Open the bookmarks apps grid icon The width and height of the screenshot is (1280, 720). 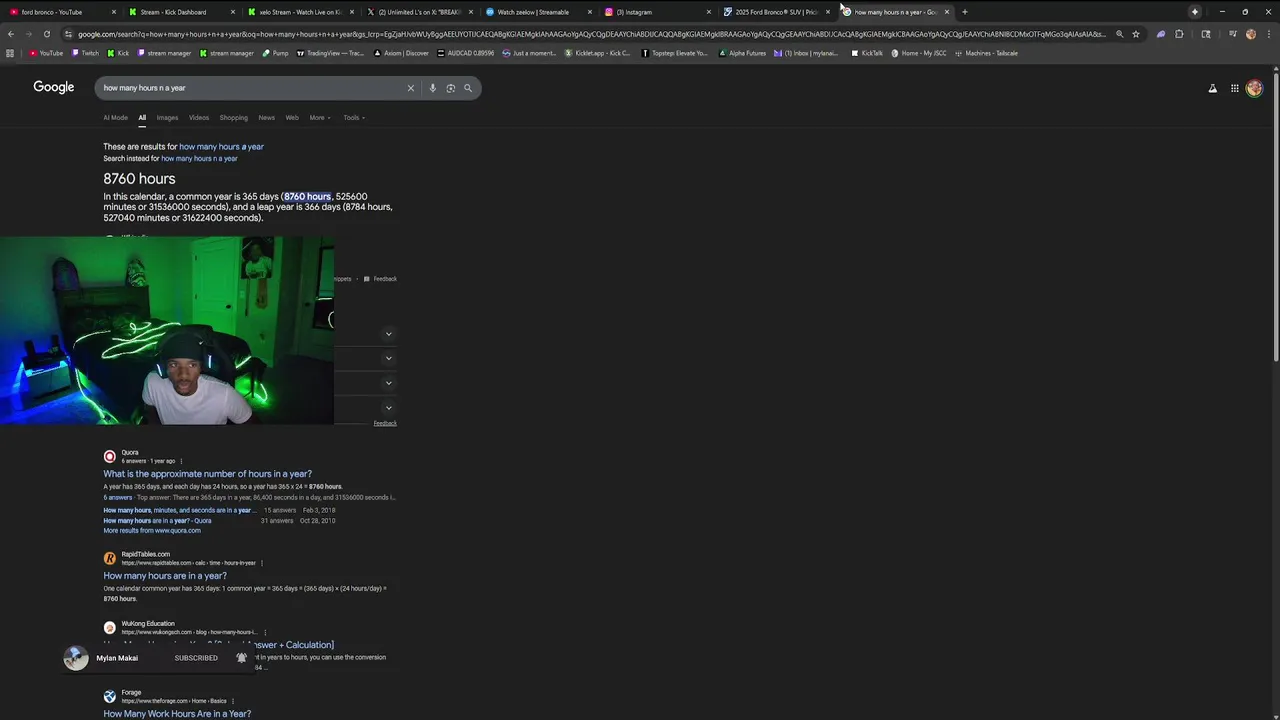(10, 53)
